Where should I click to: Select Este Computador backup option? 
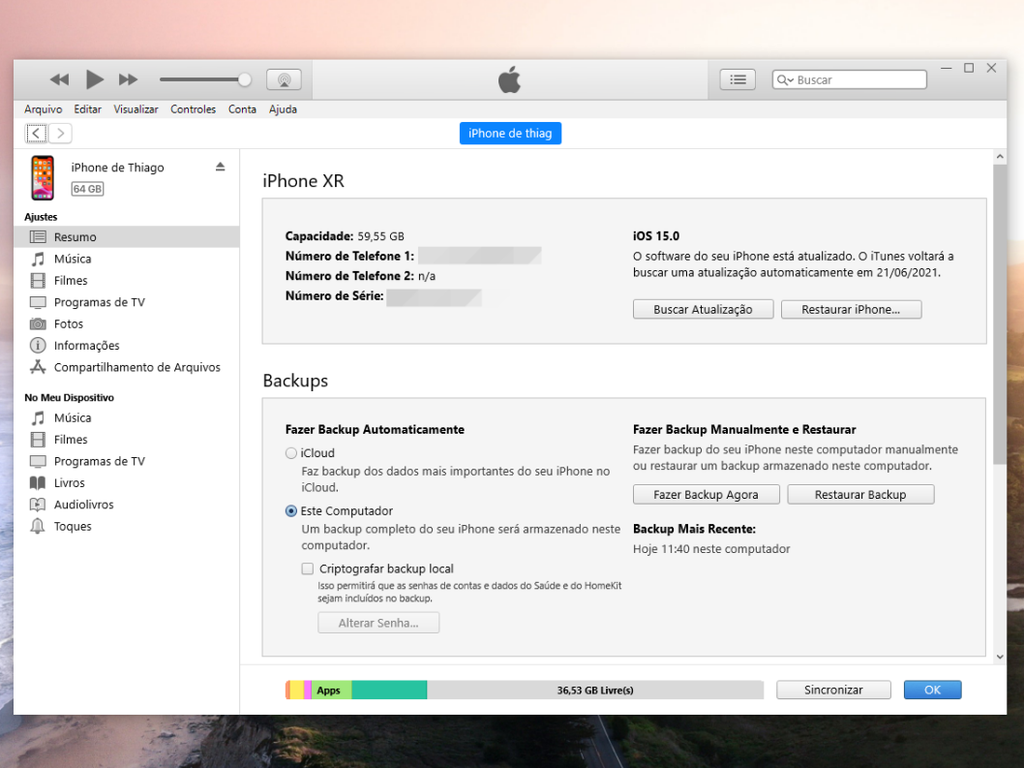[x=291, y=511]
